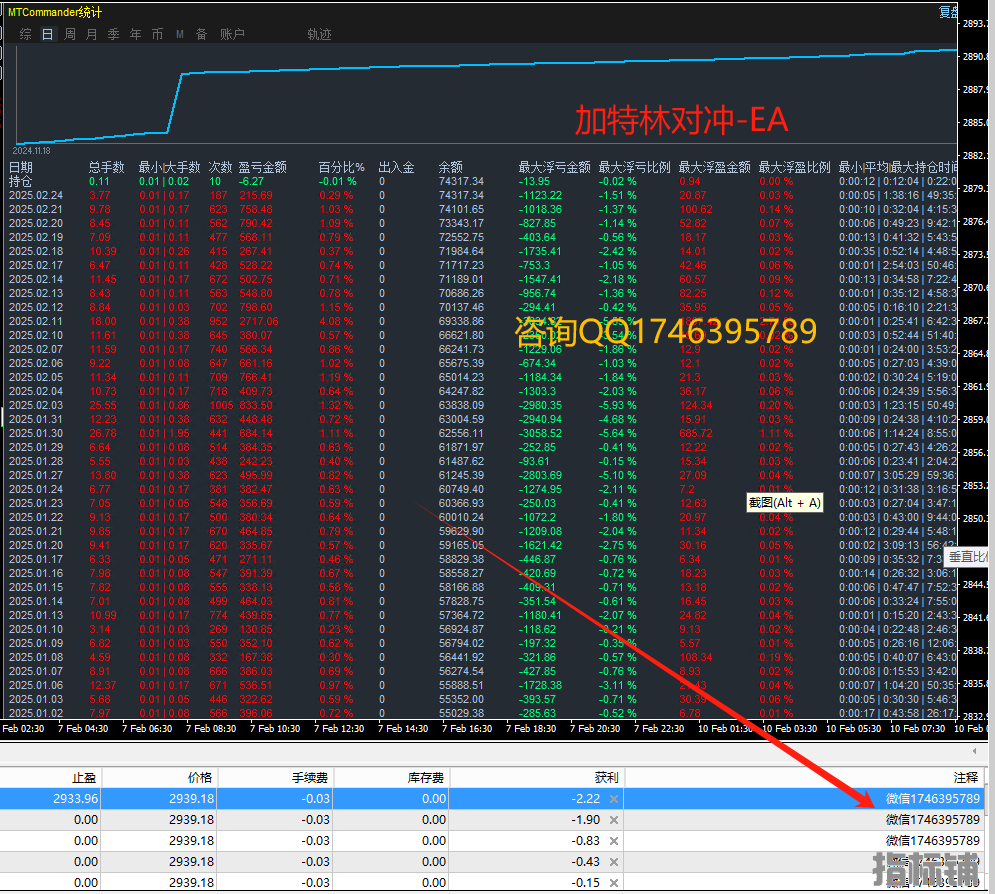The width and height of the screenshot is (995, 894).
Task: Show the 季 quarterly statistics tab
Action: 114,34
